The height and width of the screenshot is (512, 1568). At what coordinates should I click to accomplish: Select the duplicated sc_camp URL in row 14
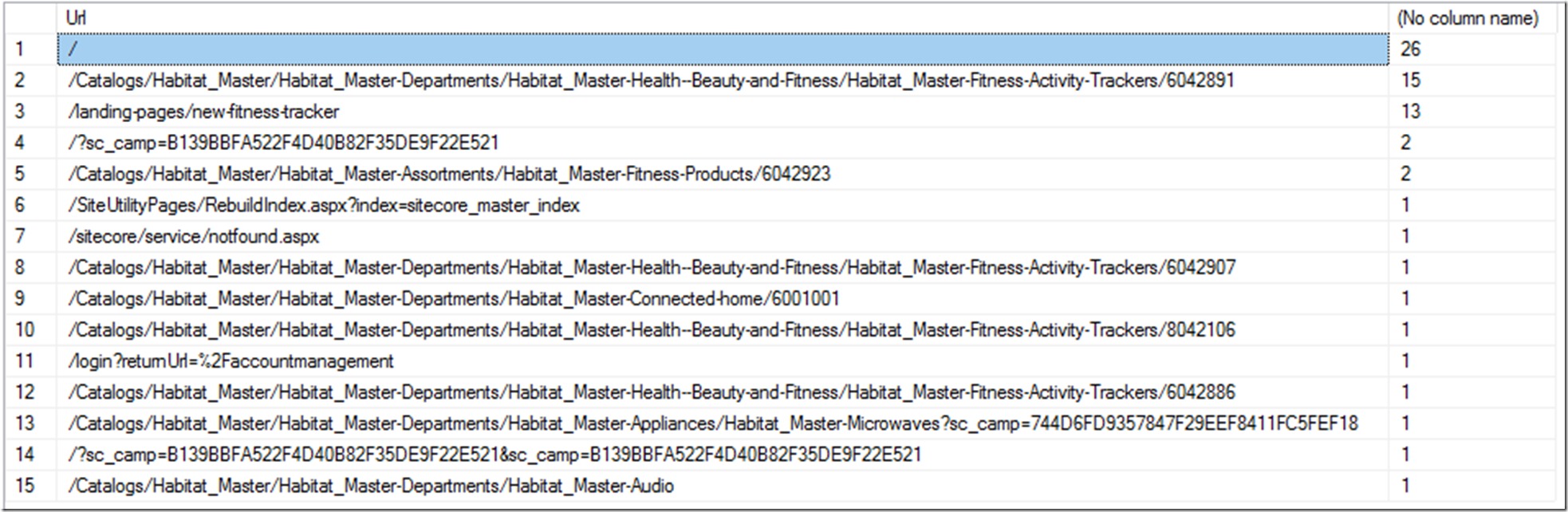(494, 455)
